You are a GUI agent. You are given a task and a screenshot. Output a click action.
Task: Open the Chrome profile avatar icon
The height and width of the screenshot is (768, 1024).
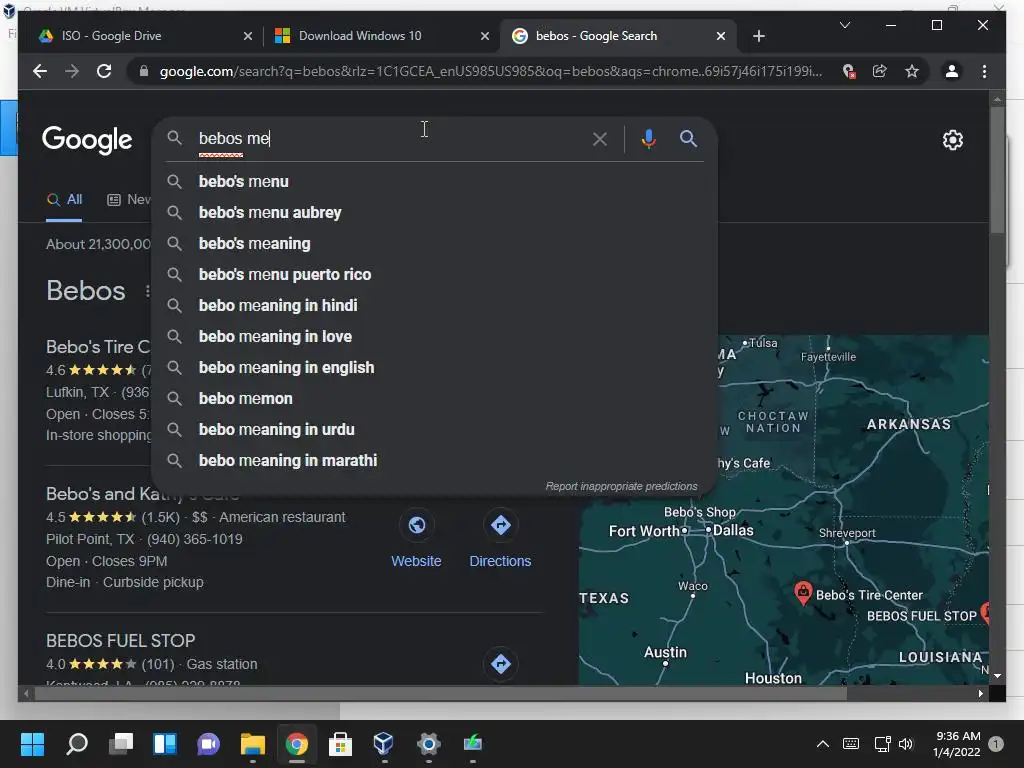click(x=952, y=71)
